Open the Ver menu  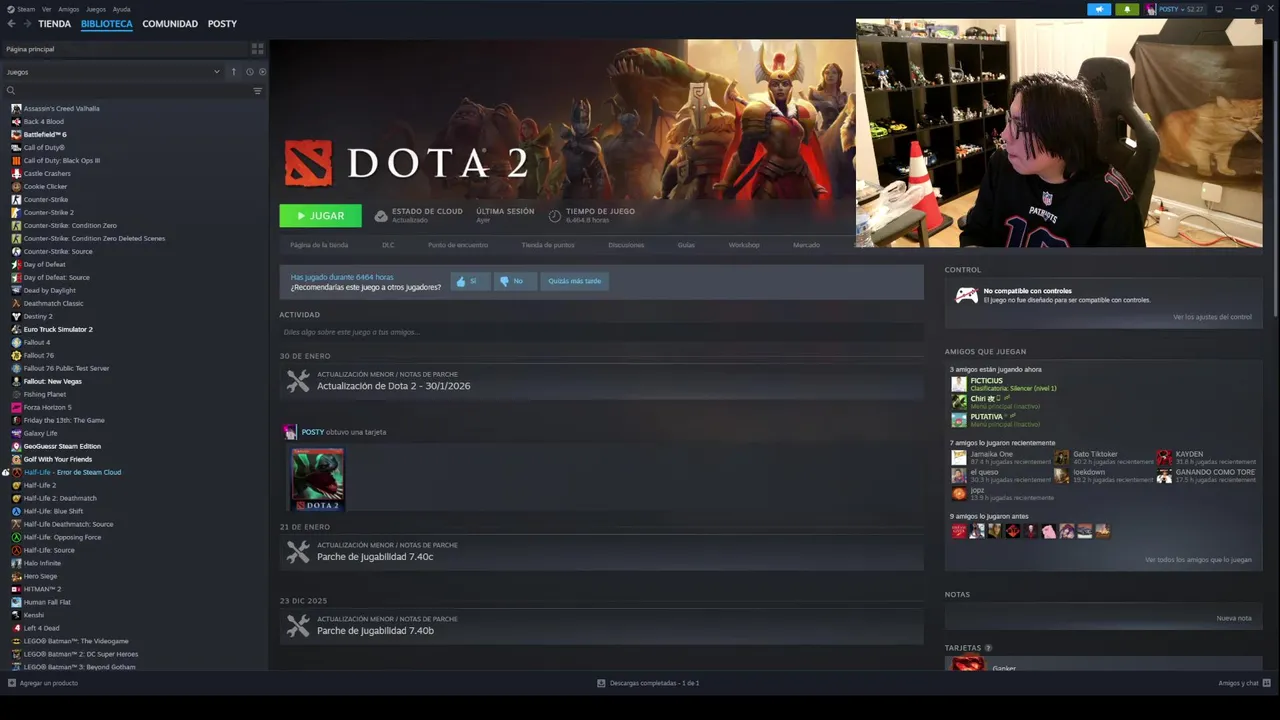(x=47, y=9)
